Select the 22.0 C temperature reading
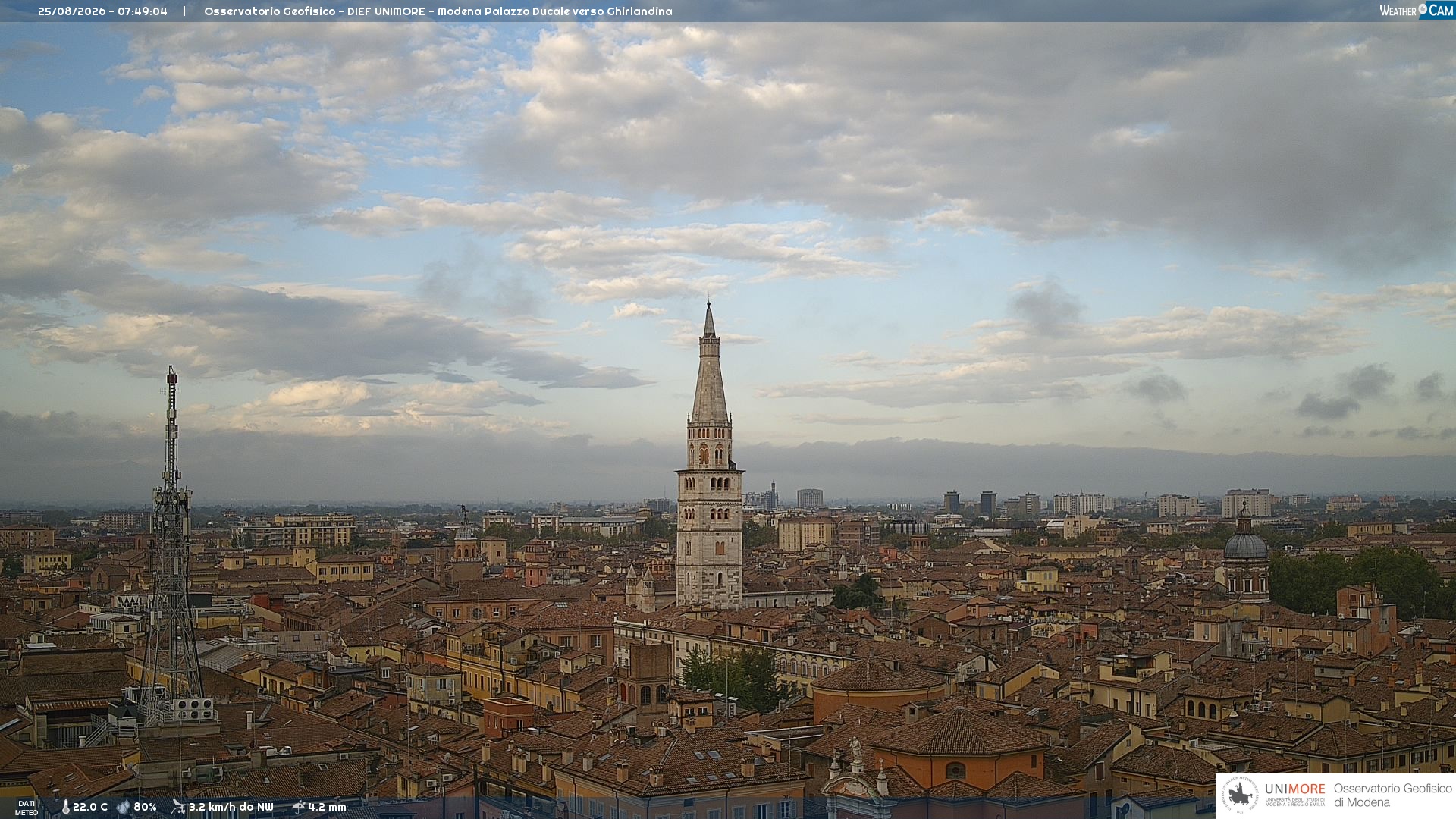The image size is (1456, 819). coord(90,807)
